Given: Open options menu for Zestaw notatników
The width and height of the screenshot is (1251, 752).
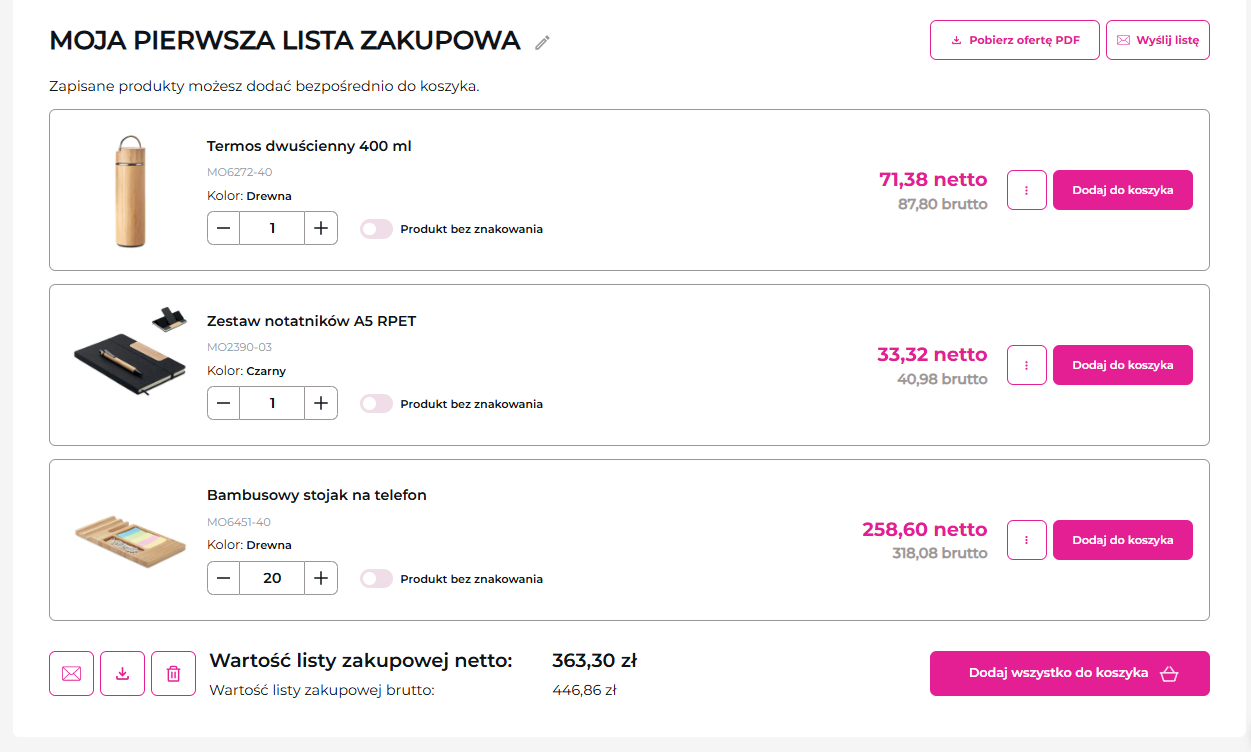Looking at the screenshot, I should (x=1026, y=364).
